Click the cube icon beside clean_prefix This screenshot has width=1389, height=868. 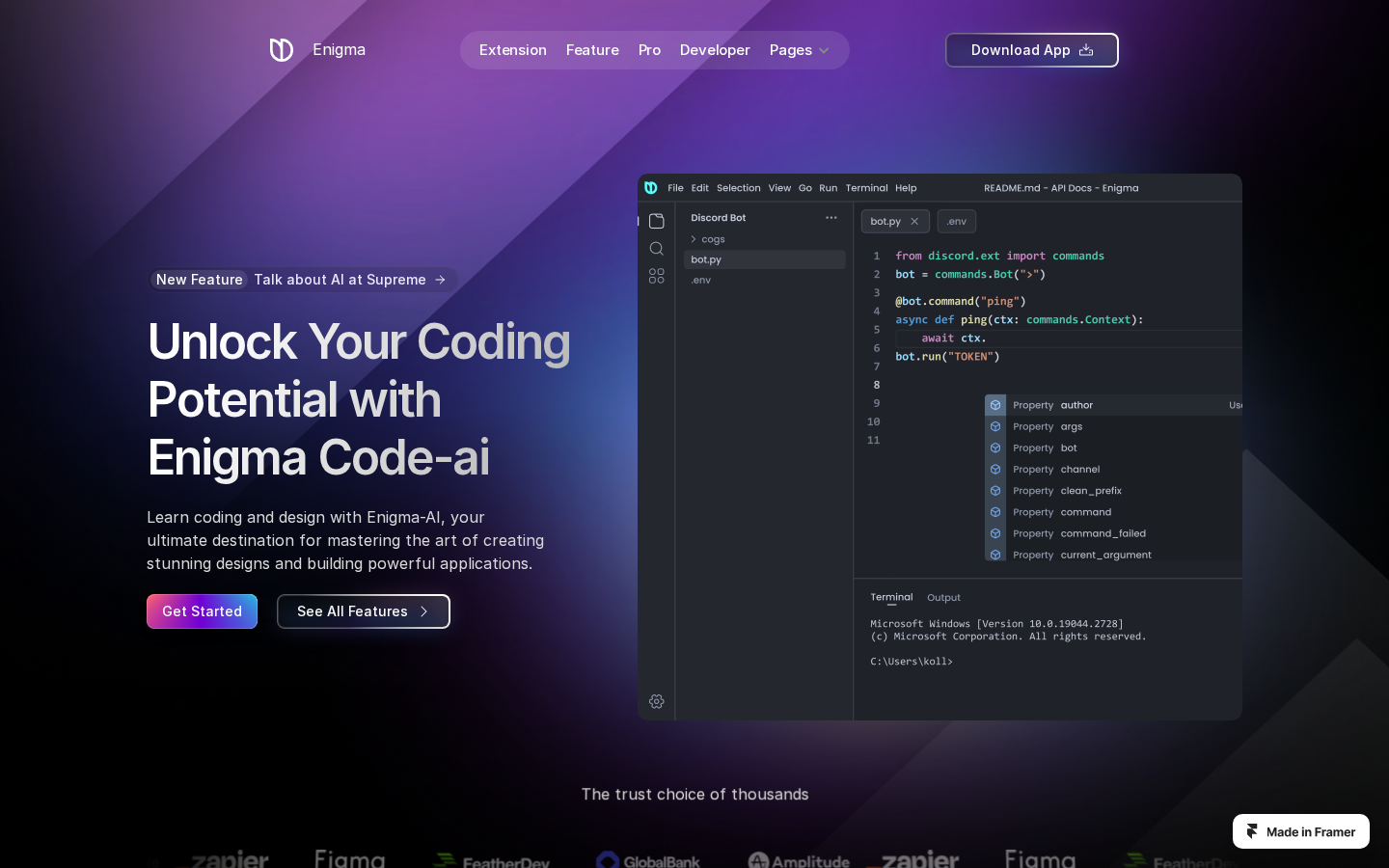(995, 491)
